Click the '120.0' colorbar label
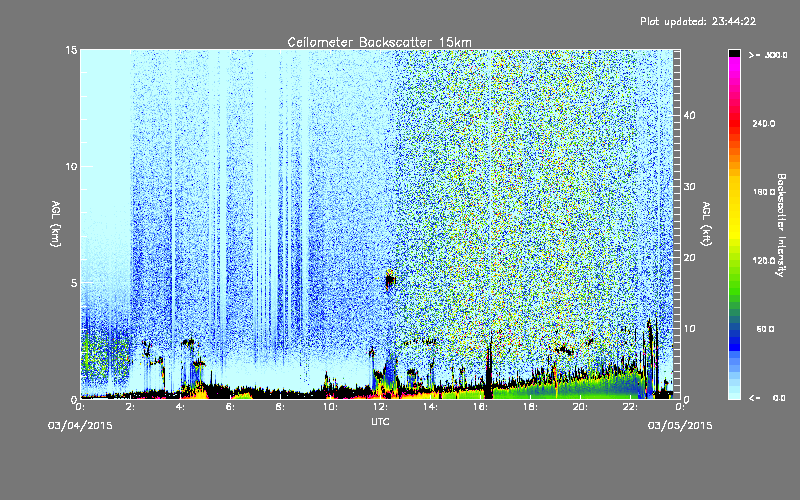800x500 pixels. (x=764, y=261)
